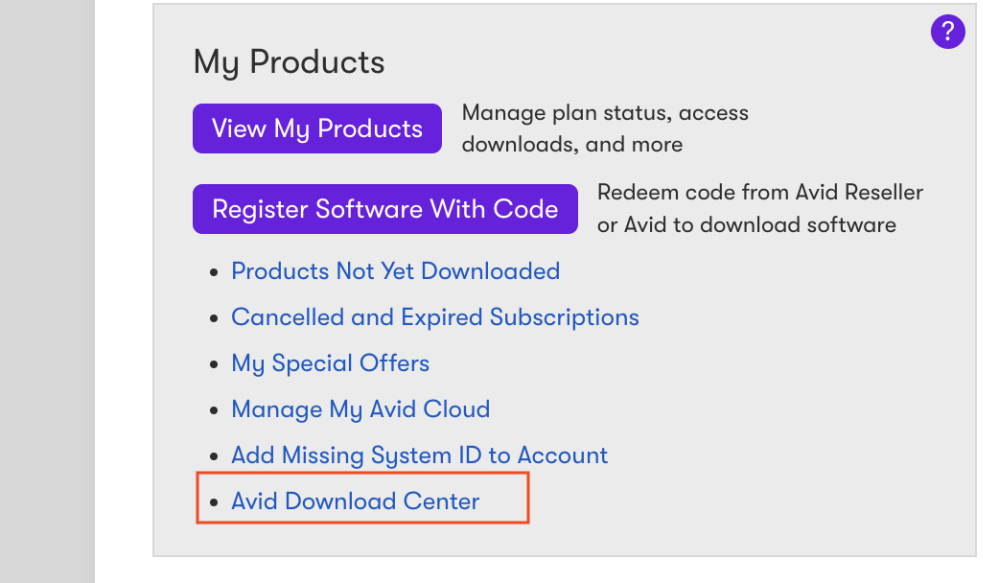Click the 'Manage plan status, access' description text

tap(605, 113)
